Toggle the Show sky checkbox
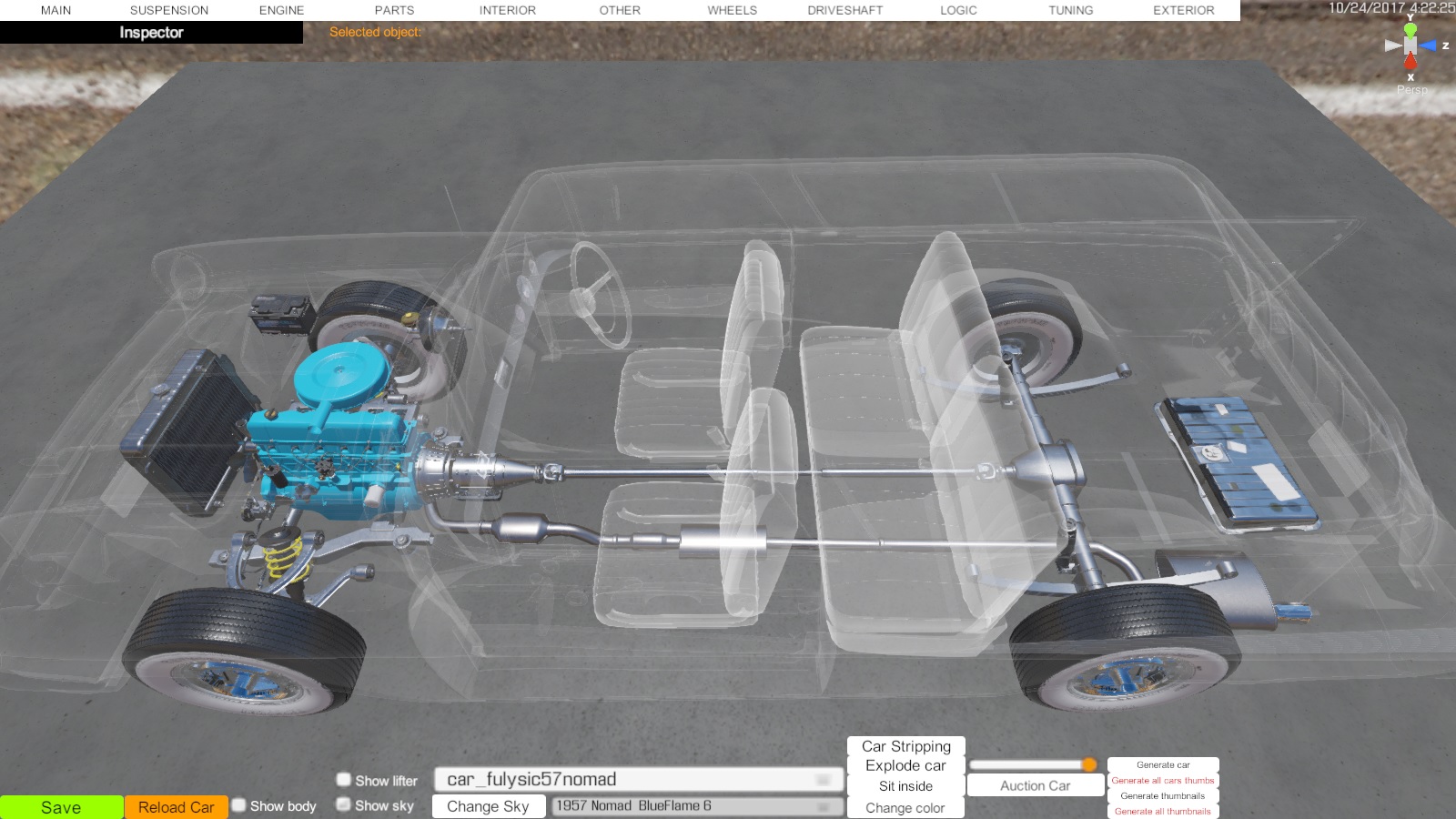 click(x=344, y=804)
